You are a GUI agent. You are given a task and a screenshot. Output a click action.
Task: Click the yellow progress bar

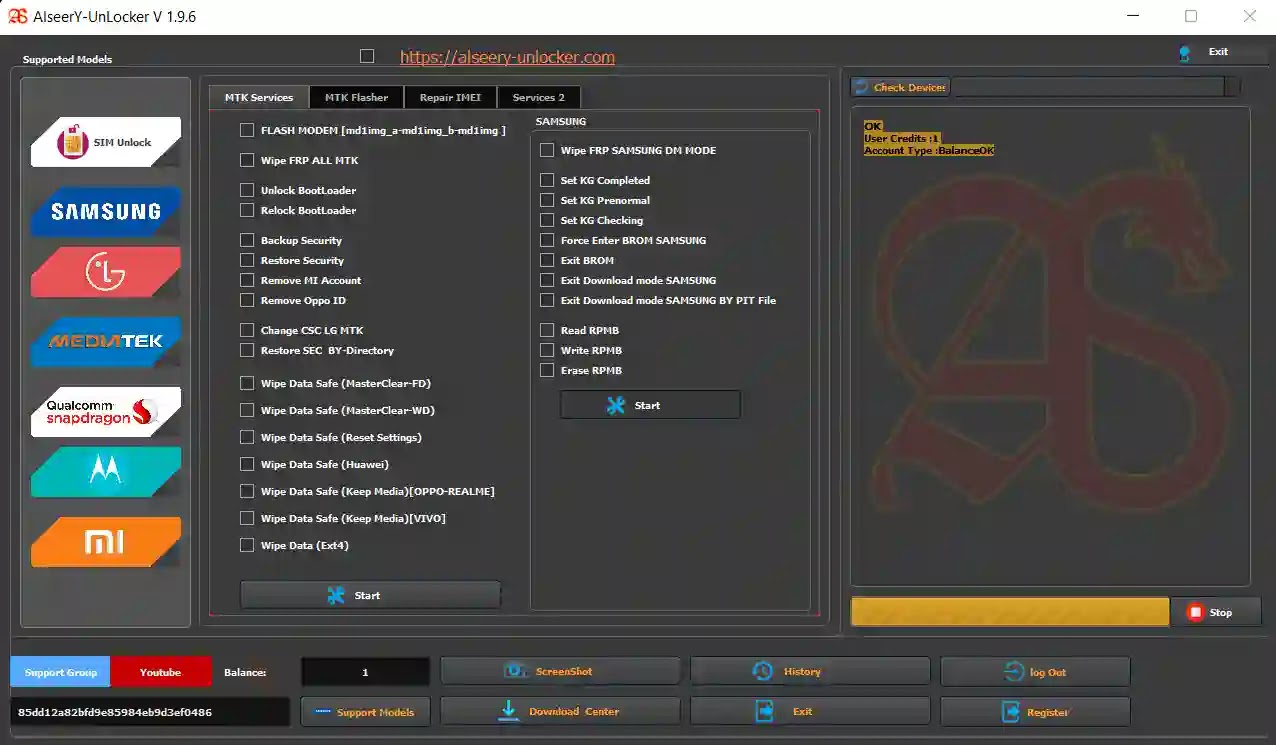coord(1010,612)
